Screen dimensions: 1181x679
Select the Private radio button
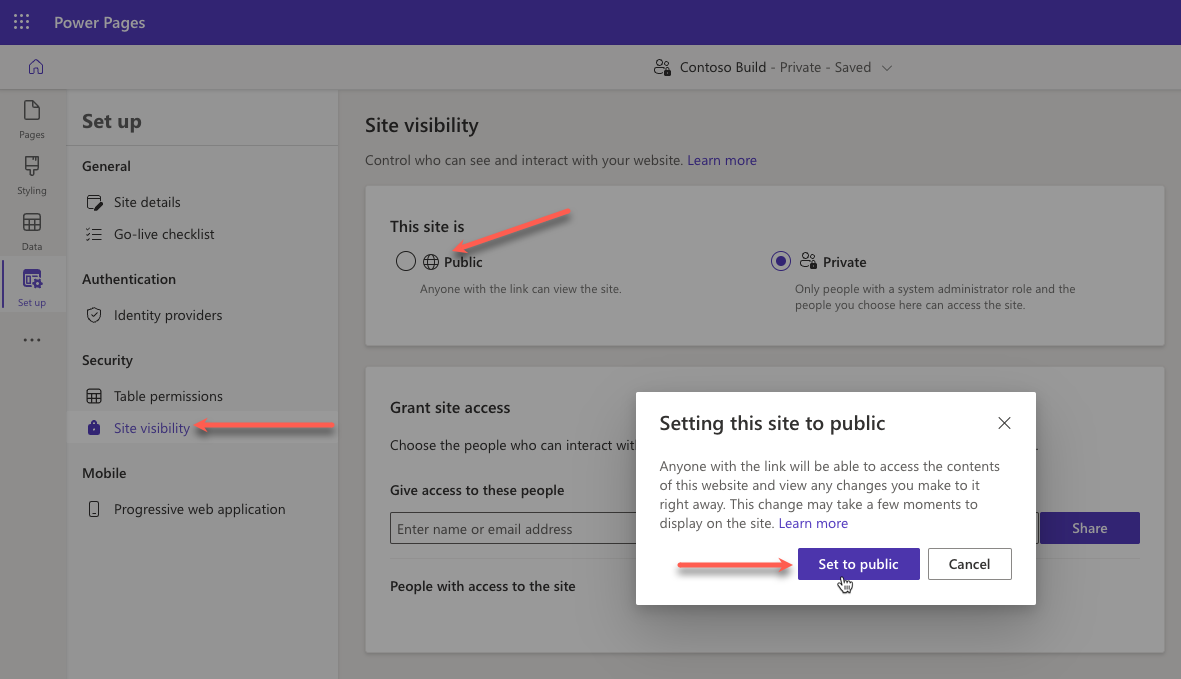(x=780, y=260)
